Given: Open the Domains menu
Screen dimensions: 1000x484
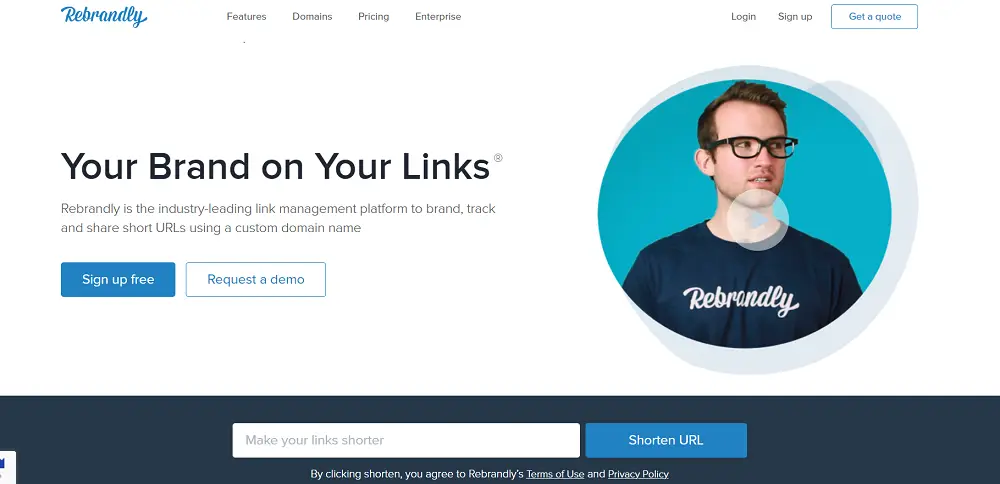Looking at the screenshot, I should (x=312, y=17).
